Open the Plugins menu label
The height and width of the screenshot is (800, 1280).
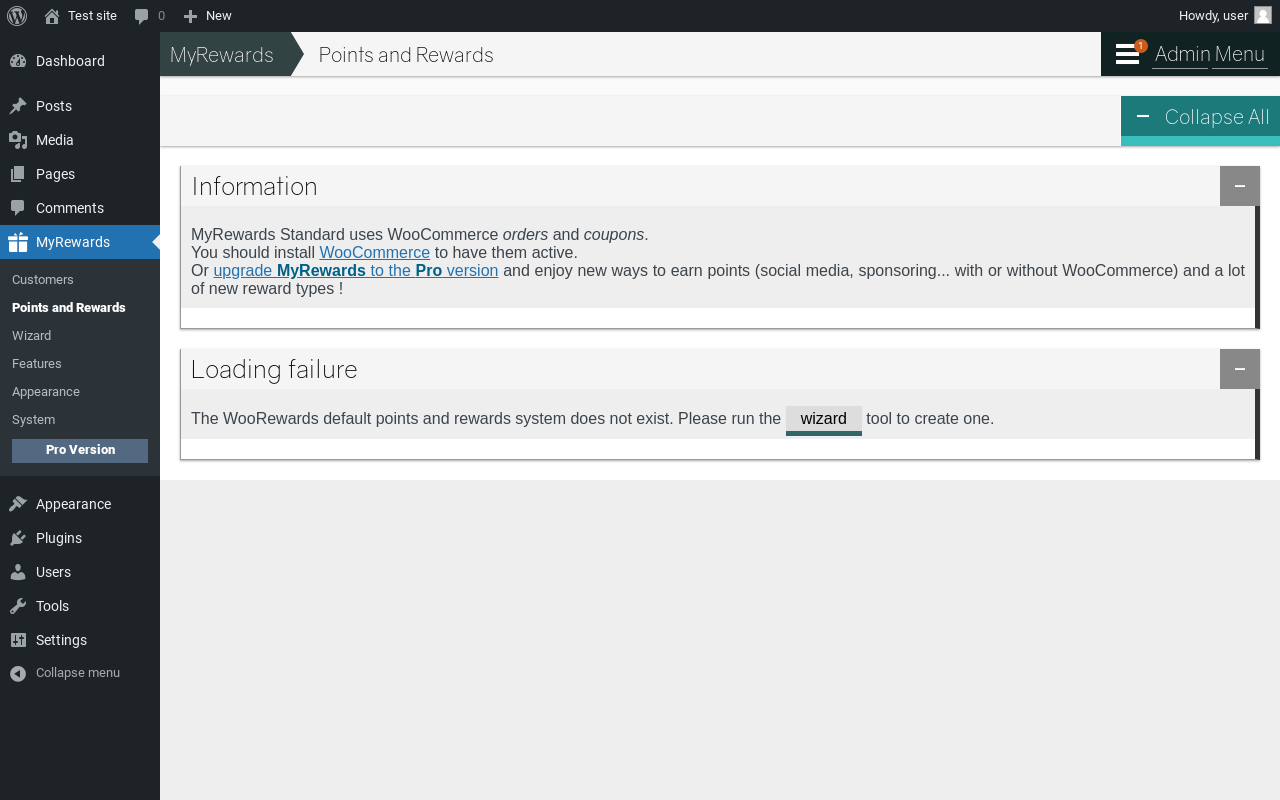click(59, 538)
